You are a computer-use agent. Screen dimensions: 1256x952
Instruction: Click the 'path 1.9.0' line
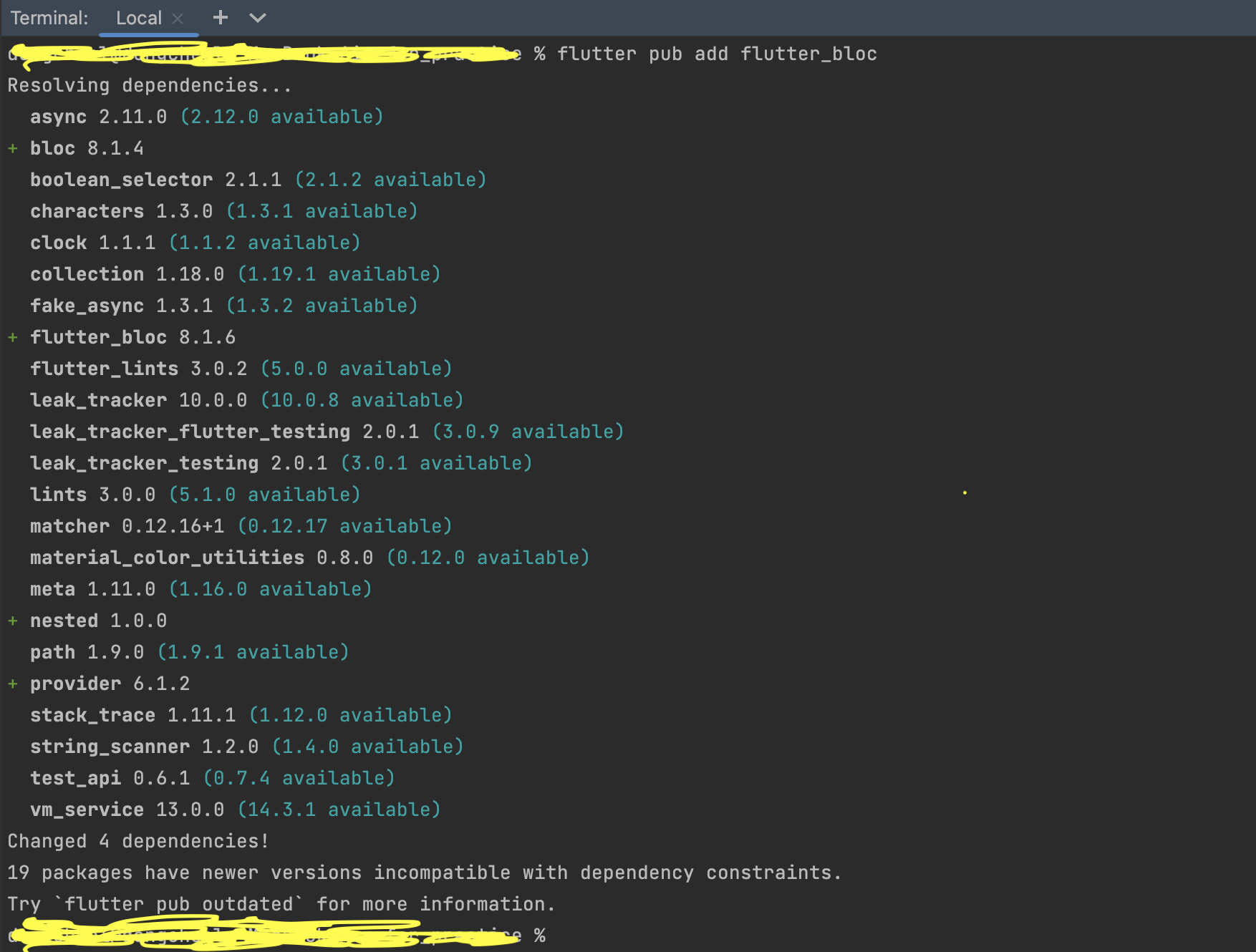(190, 652)
